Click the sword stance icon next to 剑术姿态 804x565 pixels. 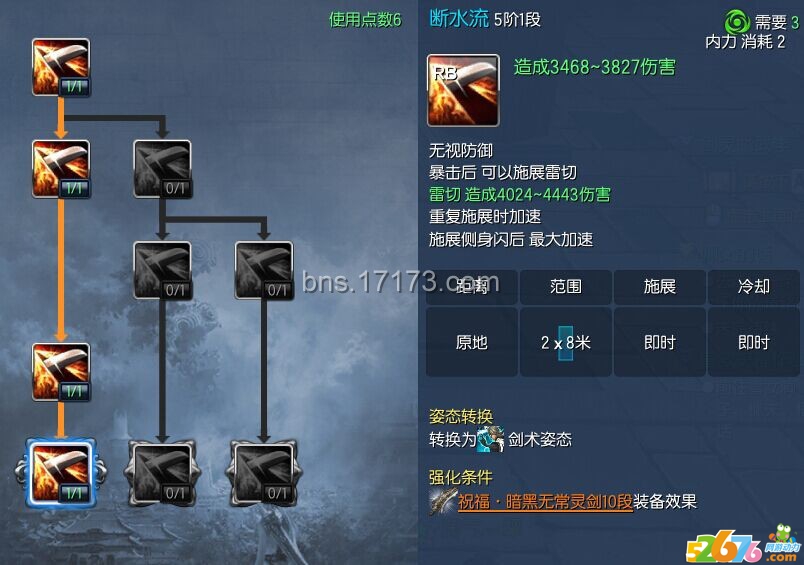[491, 439]
